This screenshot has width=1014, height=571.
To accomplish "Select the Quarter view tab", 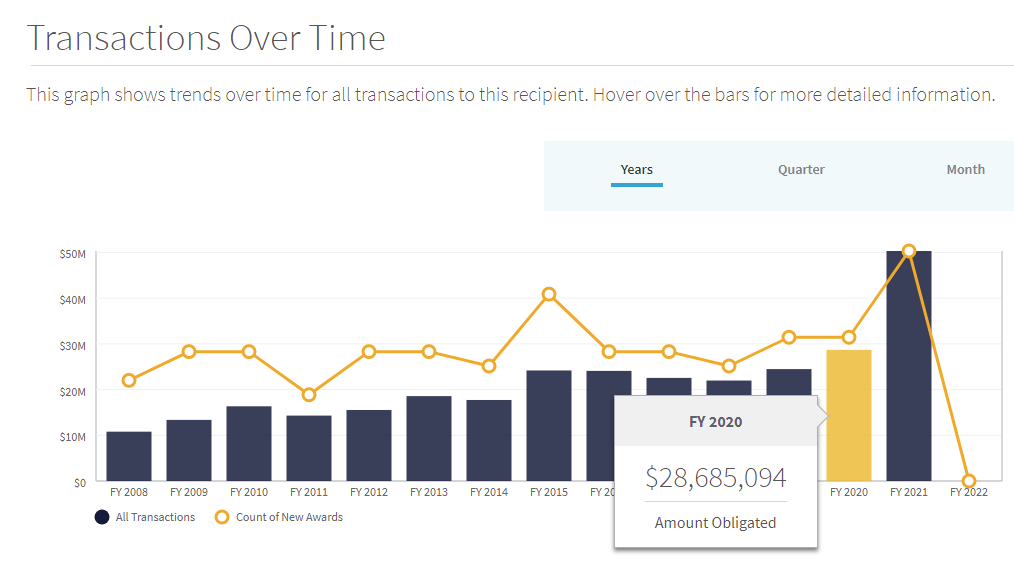I will point(801,170).
